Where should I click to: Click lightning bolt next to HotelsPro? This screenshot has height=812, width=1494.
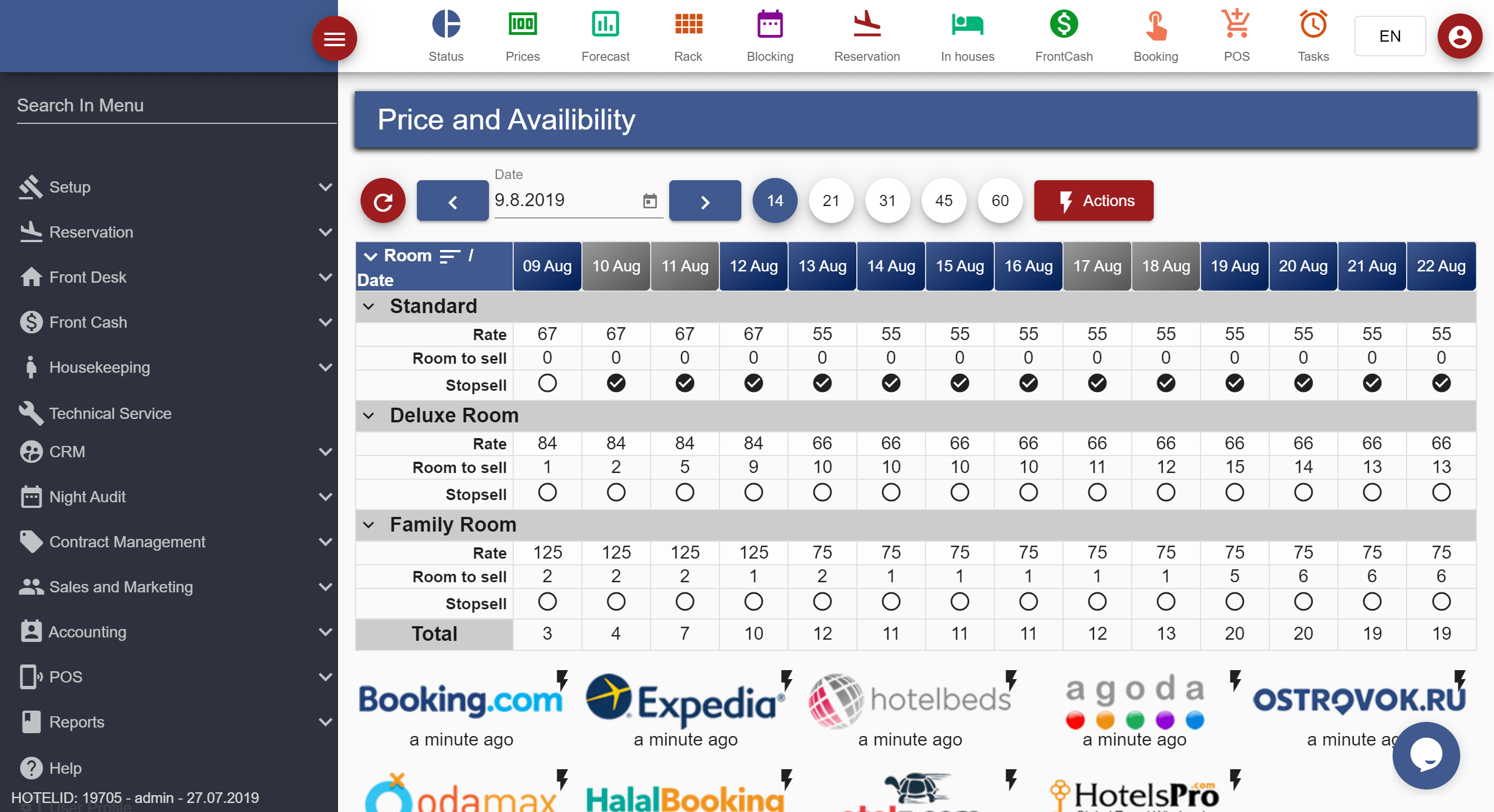pyautogui.click(x=1235, y=779)
